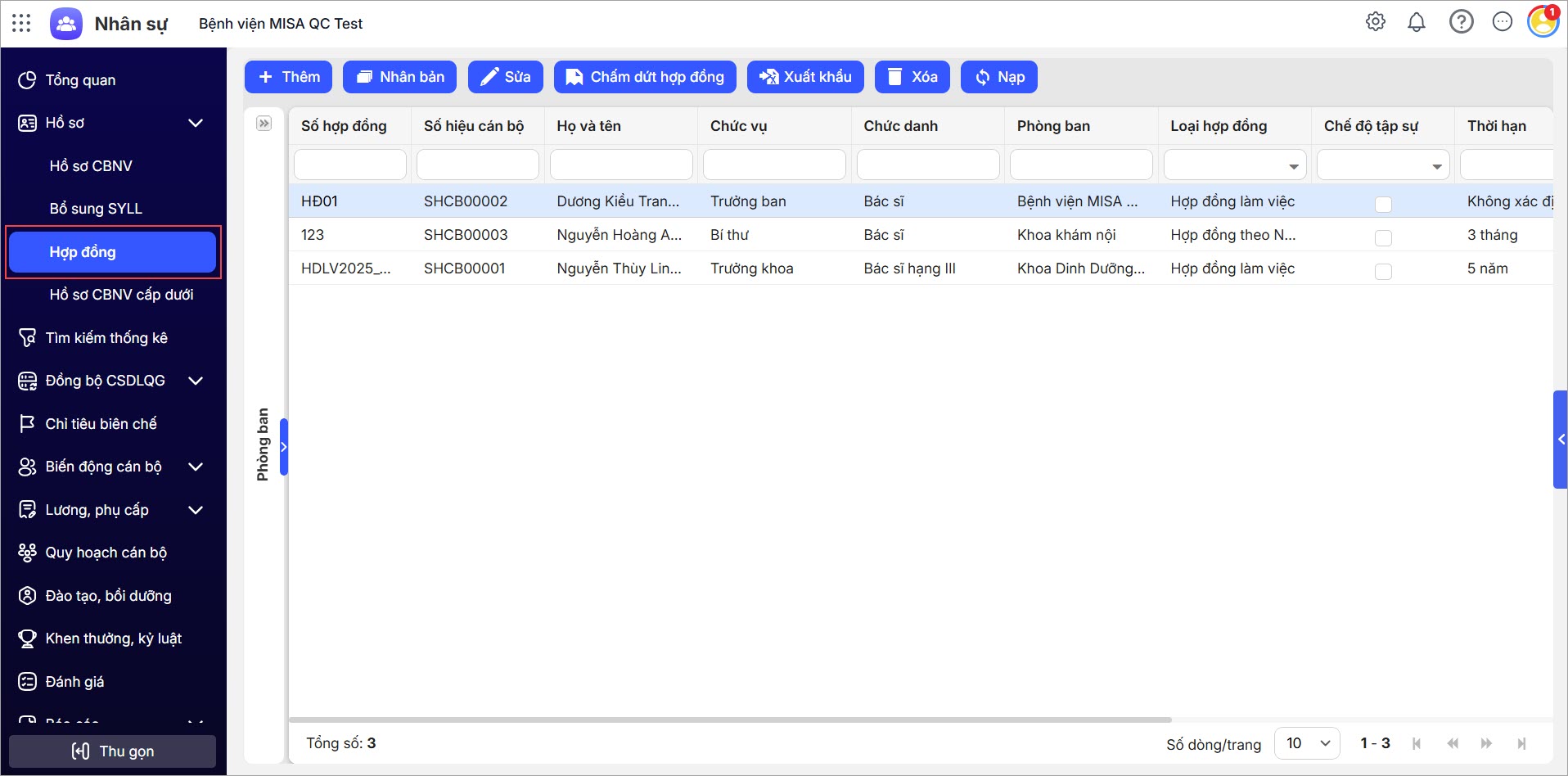The width and height of the screenshot is (1568, 776).
Task: Open the chat bubble icon in header
Action: click(1503, 22)
